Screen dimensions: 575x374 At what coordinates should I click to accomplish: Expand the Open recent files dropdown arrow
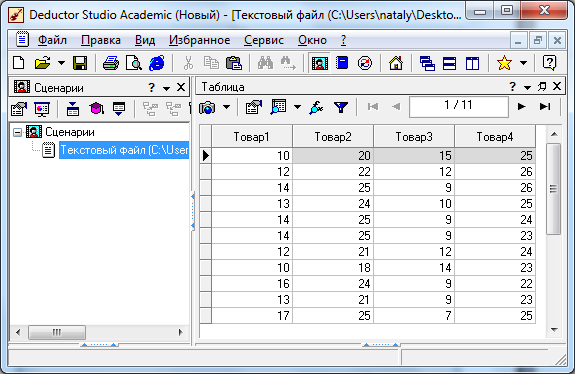click(x=61, y=63)
